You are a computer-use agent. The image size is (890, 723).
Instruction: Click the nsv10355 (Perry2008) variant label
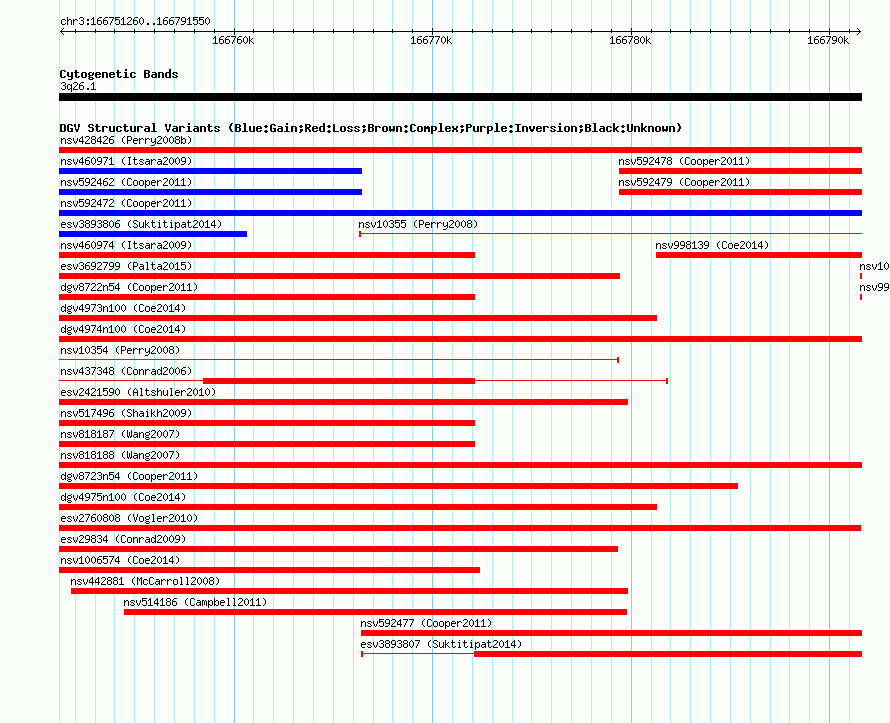click(418, 224)
